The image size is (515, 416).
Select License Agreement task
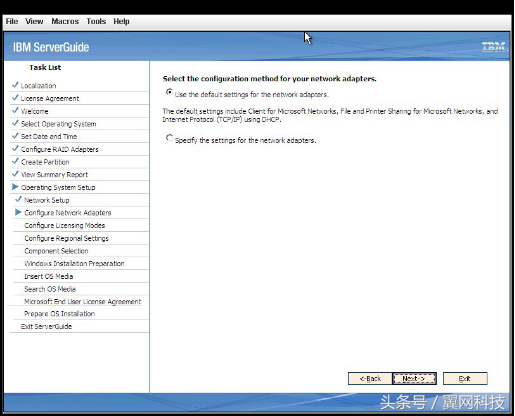pos(50,98)
